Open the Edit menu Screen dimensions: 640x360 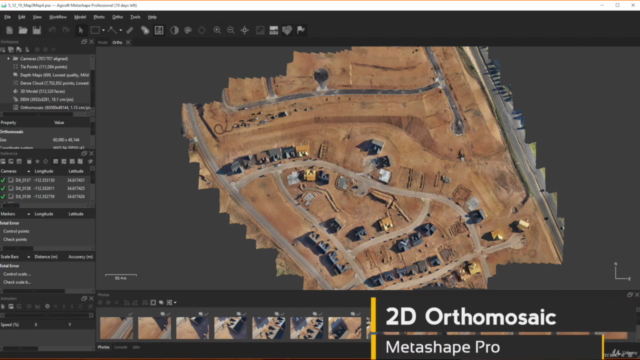[22, 17]
